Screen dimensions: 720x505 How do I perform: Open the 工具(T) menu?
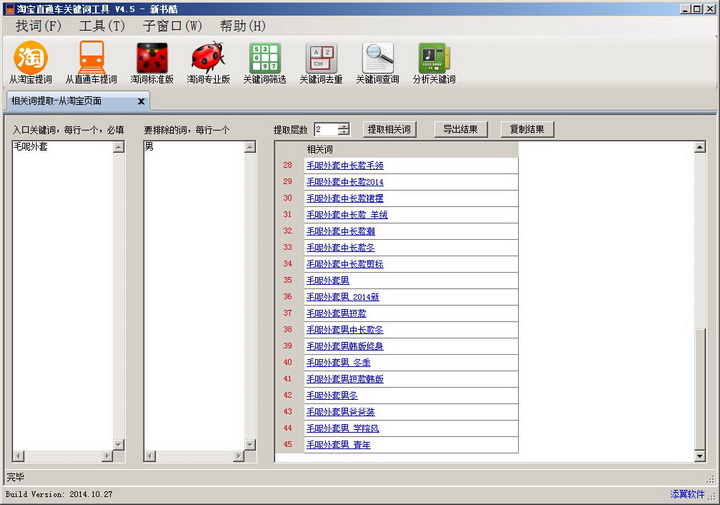click(102, 26)
